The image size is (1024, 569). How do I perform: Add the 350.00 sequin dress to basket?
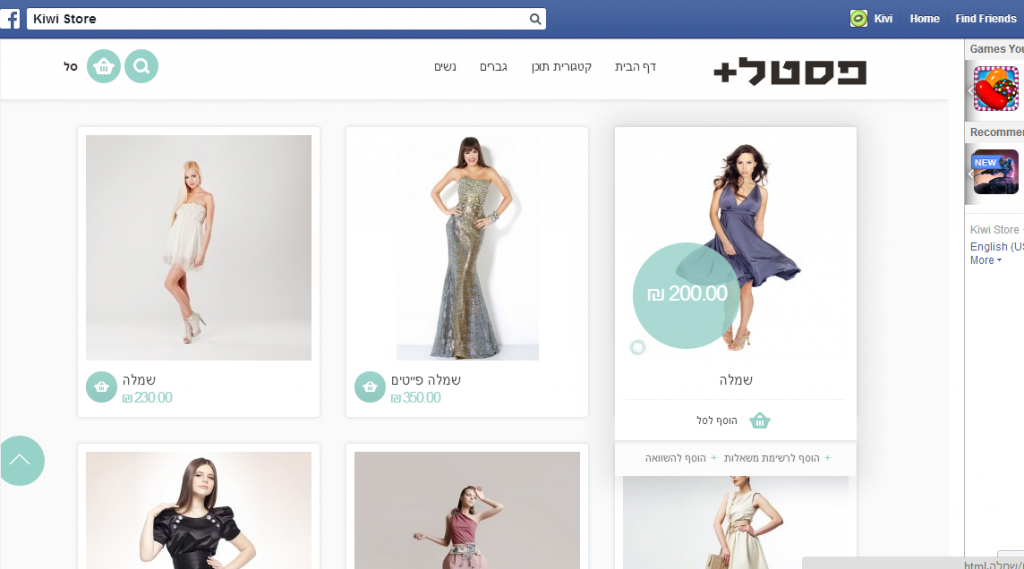pyautogui.click(x=370, y=387)
